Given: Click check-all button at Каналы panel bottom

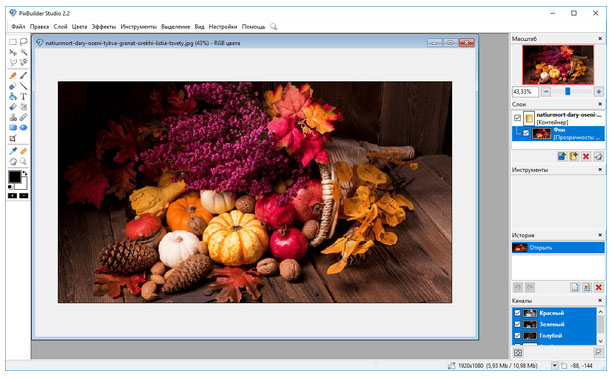Looking at the screenshot, I should pos(598,353).
